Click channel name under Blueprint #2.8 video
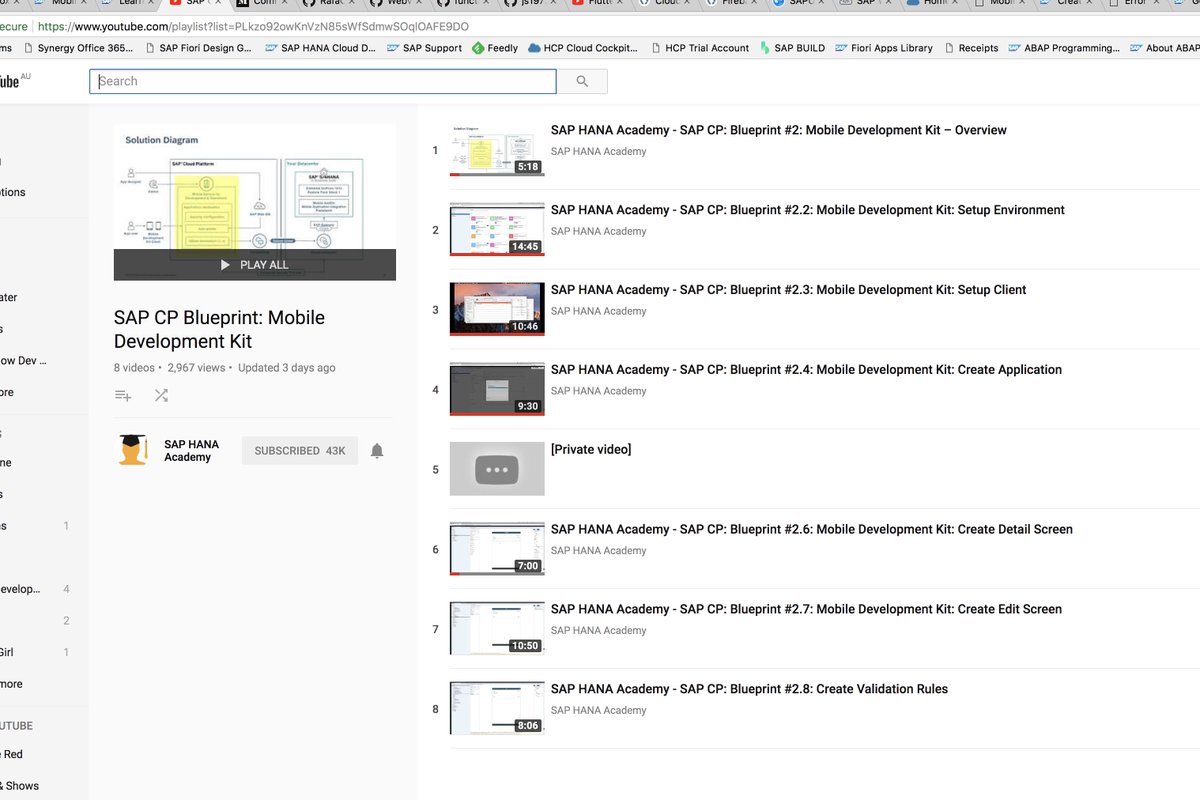 pos(598,711)
